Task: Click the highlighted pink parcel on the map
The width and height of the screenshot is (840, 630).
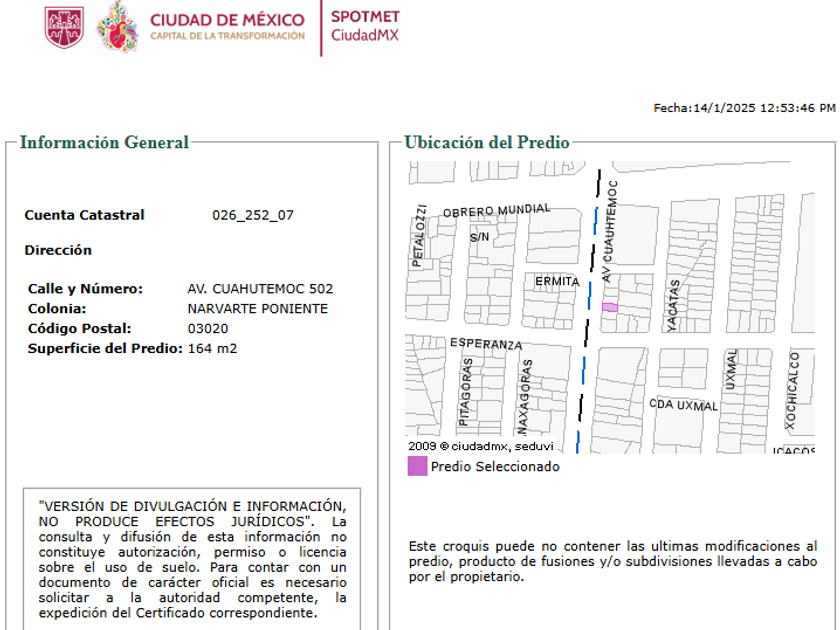Action: click(610, 308)
